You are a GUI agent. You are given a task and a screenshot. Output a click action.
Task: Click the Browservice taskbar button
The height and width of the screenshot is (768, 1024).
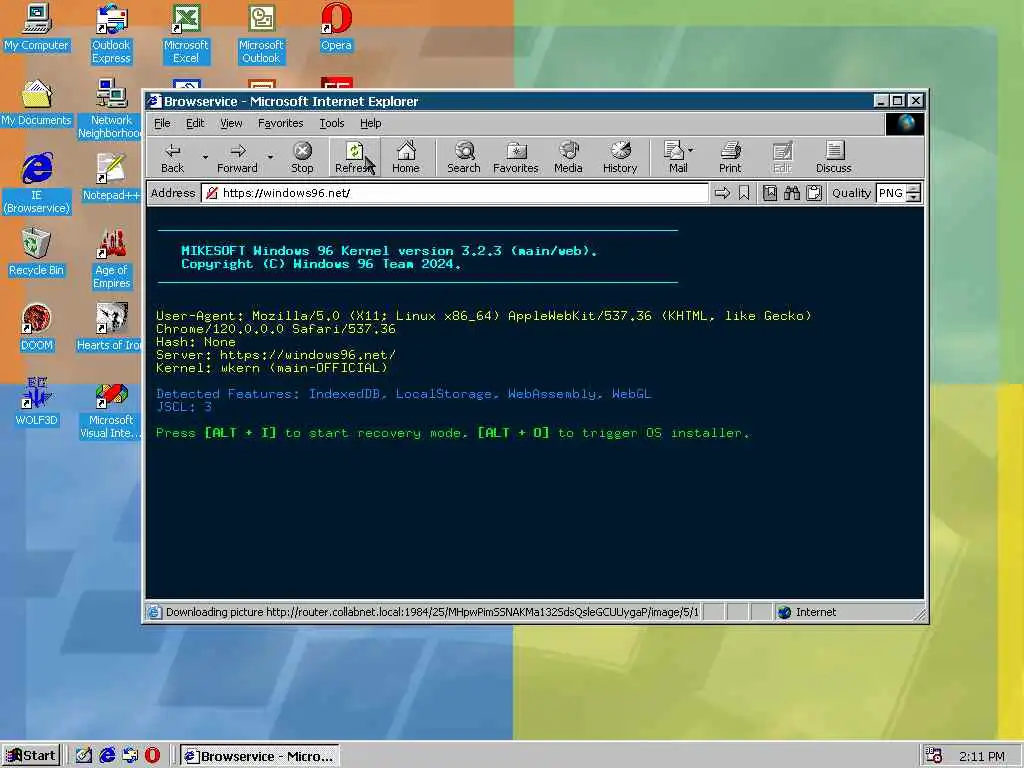[x=260, y=756]
